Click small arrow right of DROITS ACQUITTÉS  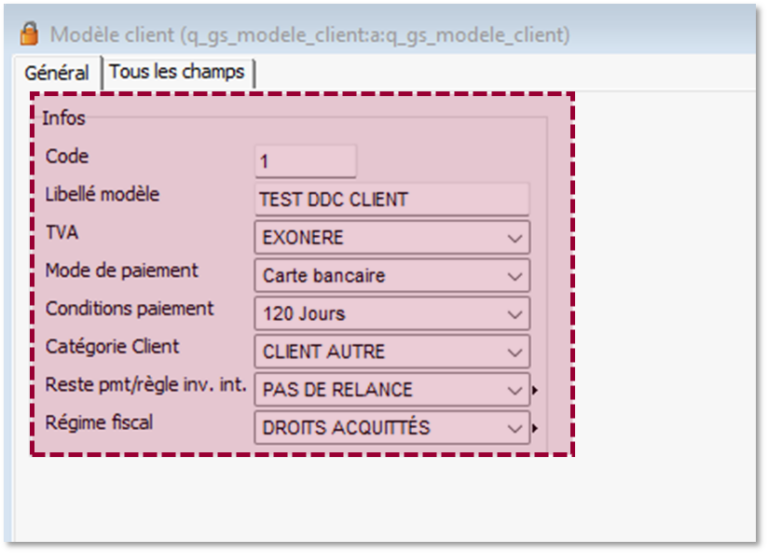tap(536, 429)
